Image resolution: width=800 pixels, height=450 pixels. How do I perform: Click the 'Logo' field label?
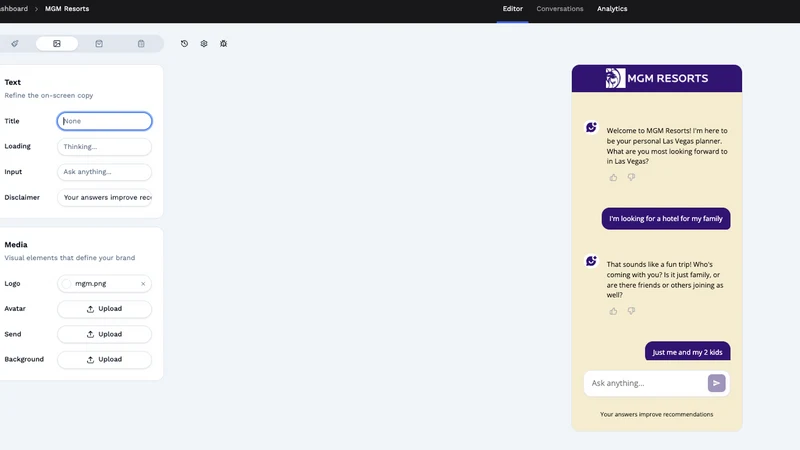tap(12, 284)
